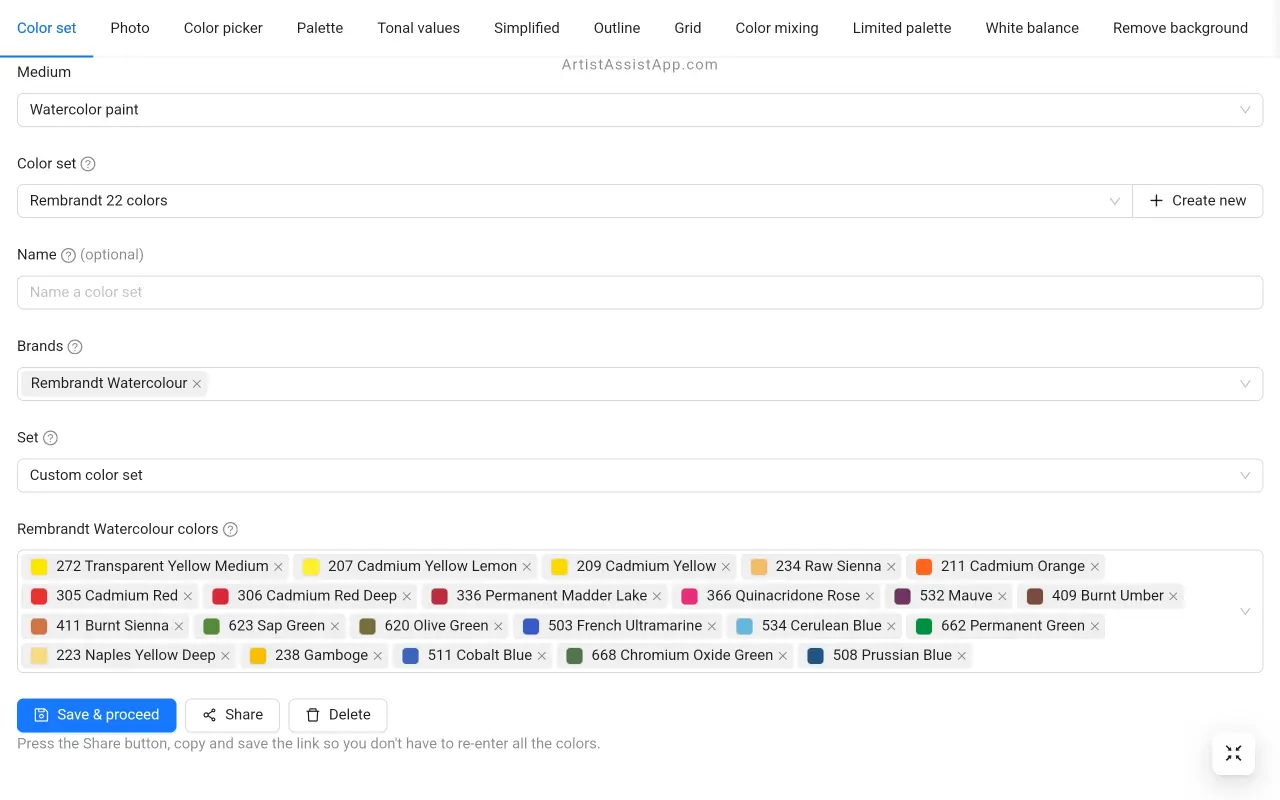Remove the 668 Chromium Oxide Green tag

[x=783, y=656]
